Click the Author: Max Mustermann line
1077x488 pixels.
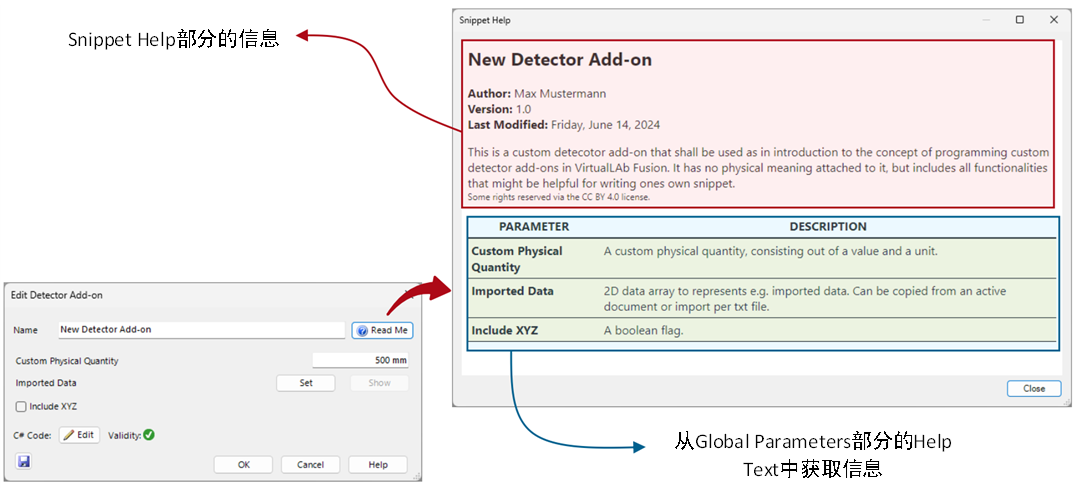537,93
